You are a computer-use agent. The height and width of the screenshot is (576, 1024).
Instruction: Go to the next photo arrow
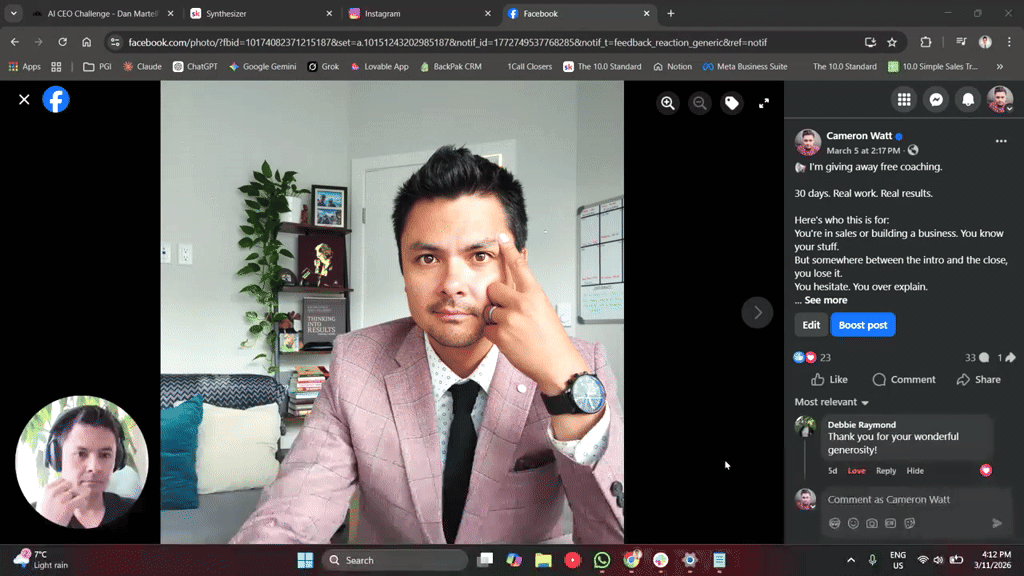tap(757, 313)
